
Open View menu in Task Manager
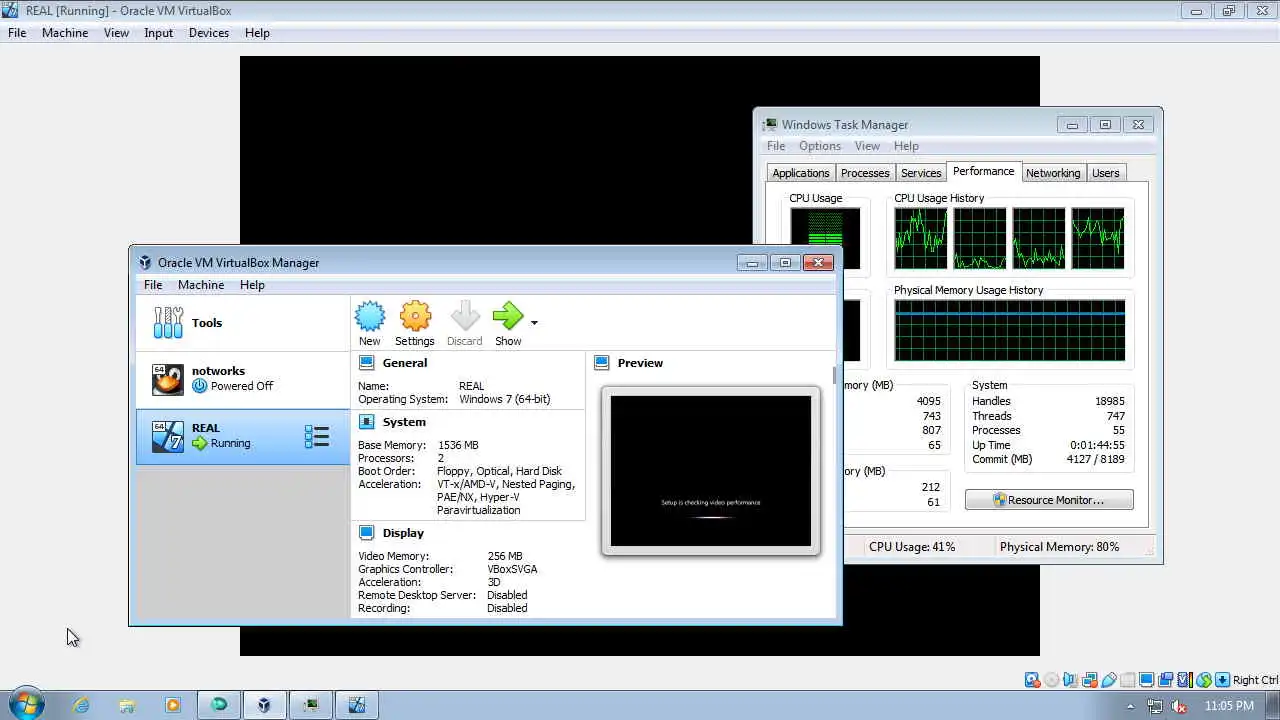(x=867, y=146)
